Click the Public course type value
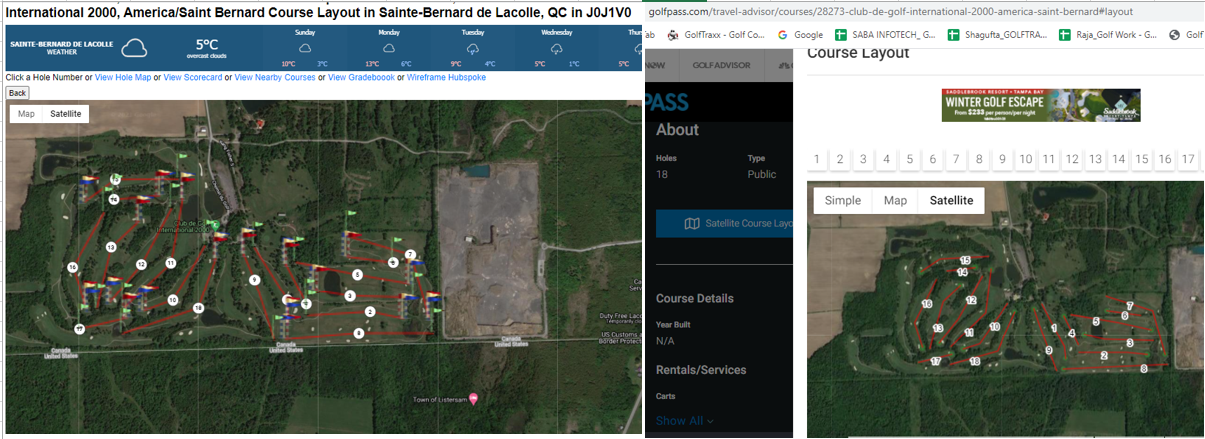Viewport: 1205px width, 439px height. click(762, 174)
